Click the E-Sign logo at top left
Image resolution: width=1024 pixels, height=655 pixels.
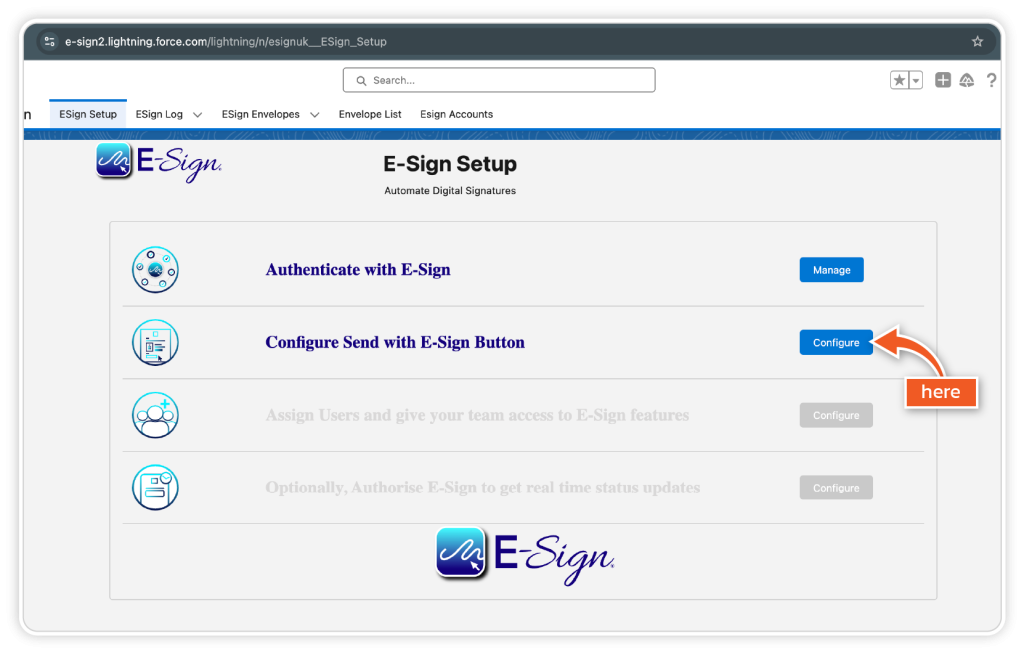pos(159,163)
